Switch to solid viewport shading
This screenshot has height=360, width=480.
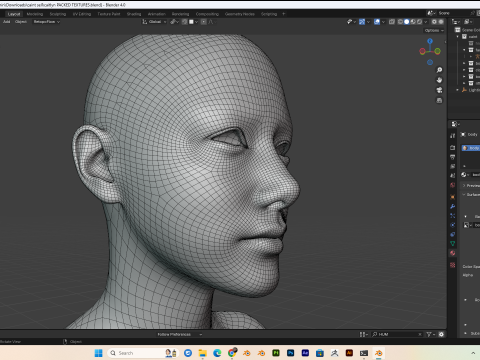(407, 22)
